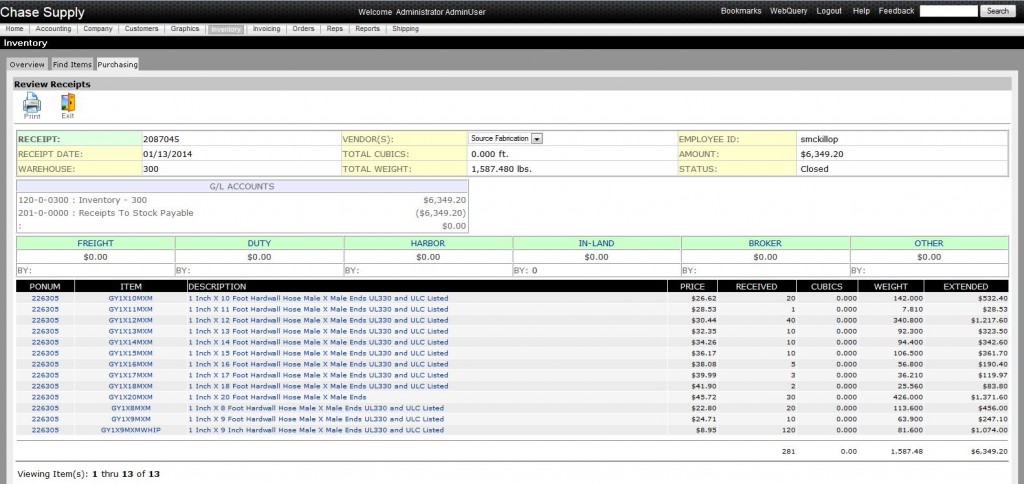The width and height of the screenshot is (1024, 484).
Task: Click the G/L account 120-0-0300 Inventory line
Action: [242, 201]
